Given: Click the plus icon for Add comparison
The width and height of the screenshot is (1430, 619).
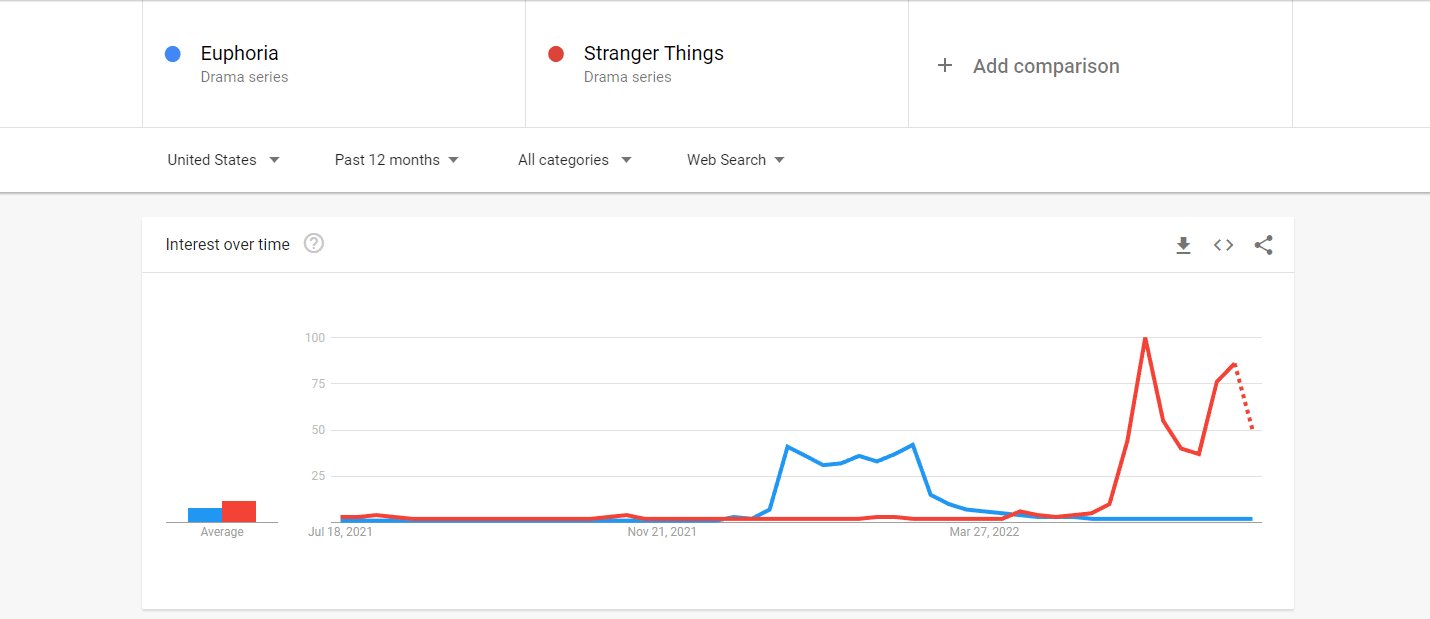Looking at the screenshot, I should [x=945, y=66].
